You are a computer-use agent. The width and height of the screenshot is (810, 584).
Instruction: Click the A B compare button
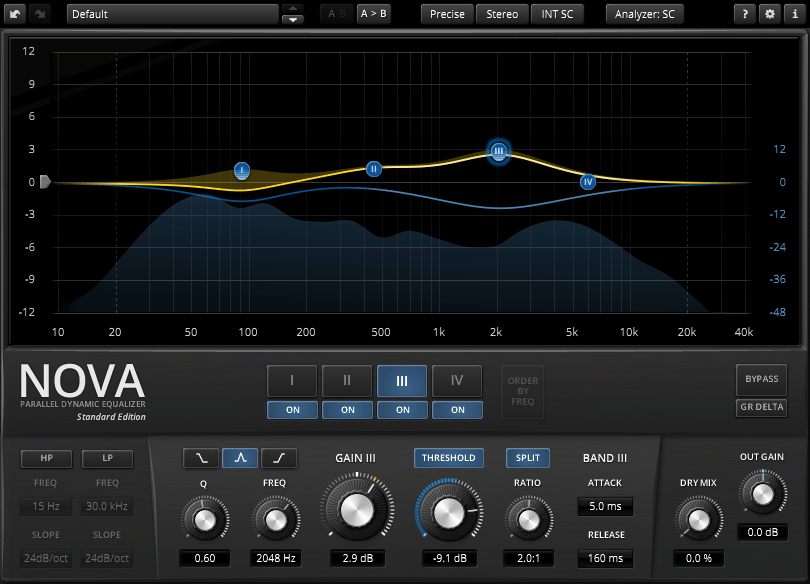[x=337, y=14]
